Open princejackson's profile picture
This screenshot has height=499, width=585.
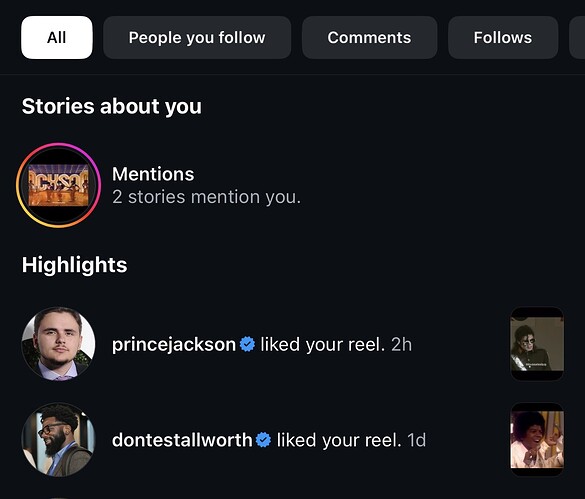pyautogui.click(x=59, y=344)
